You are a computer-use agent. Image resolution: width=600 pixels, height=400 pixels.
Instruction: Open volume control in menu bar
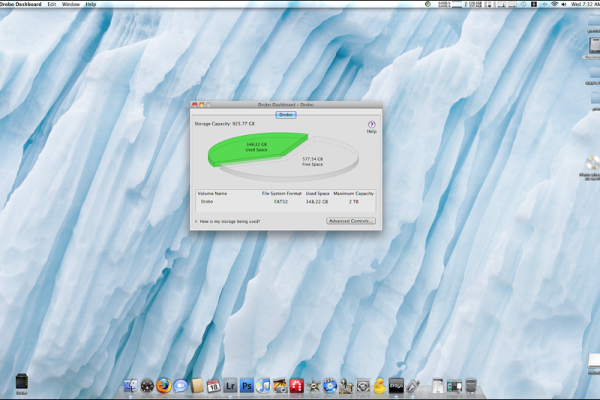click(x=564, y=4)
